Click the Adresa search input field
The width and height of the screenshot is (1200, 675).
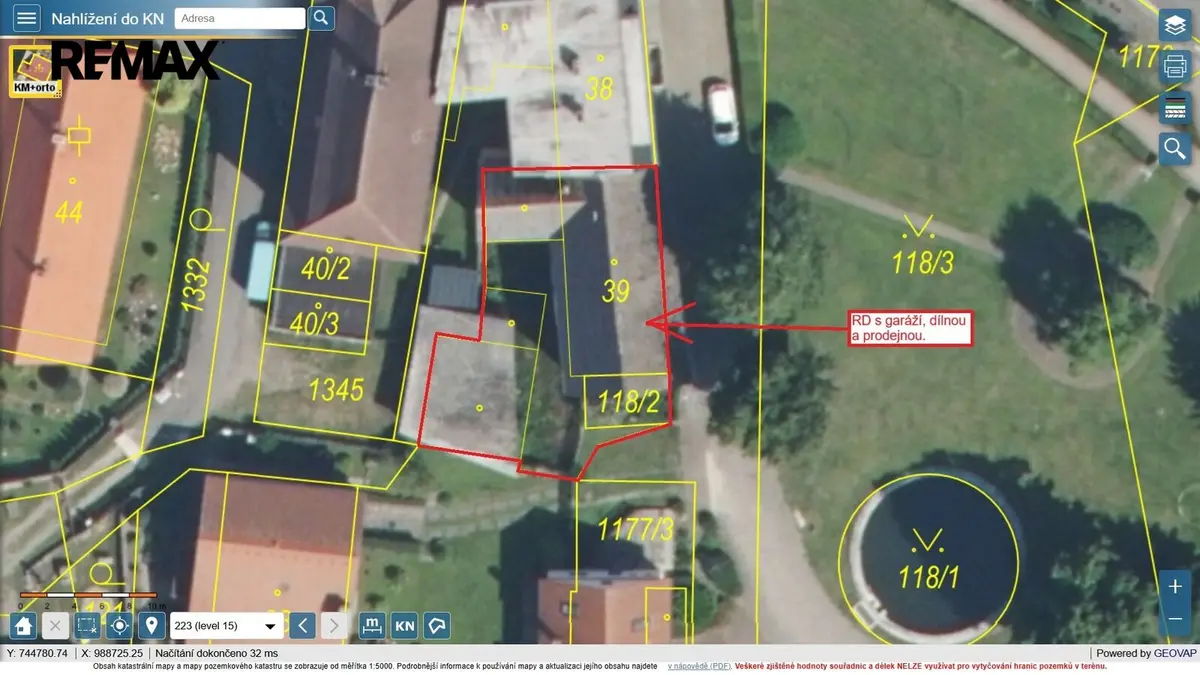(x=240, y=18)
